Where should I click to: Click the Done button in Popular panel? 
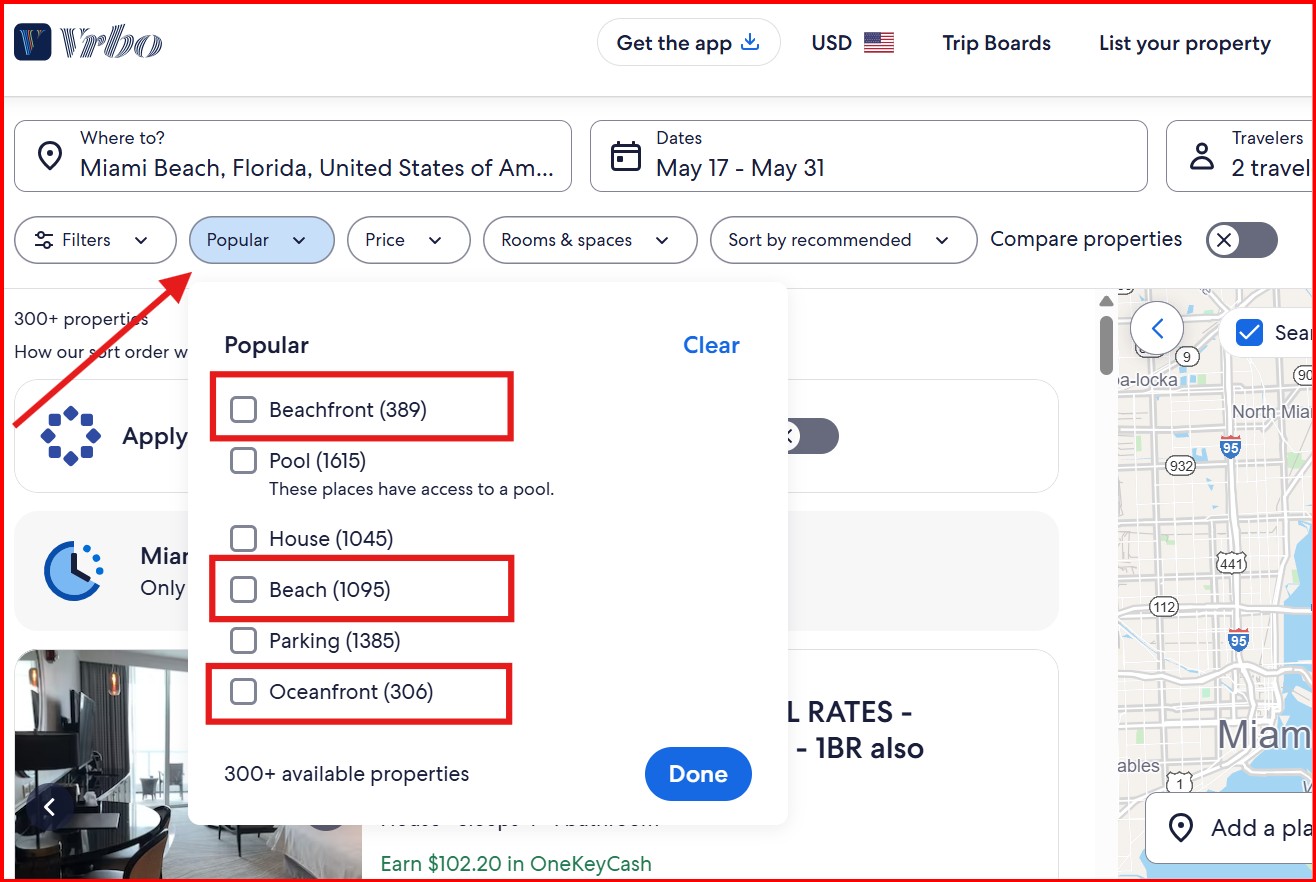click(698, 774)
